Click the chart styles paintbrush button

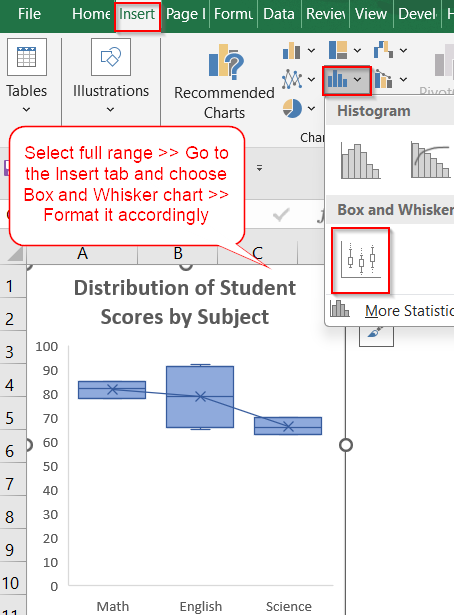click(x=376, y=336)
